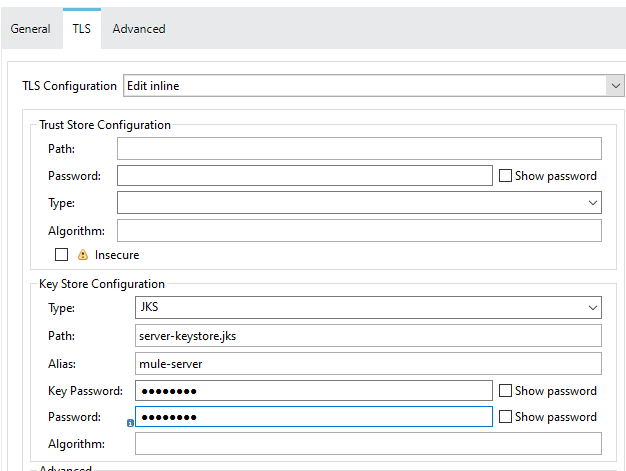Tick Show password for Key Store Password
Screen dimensions: 626x471
tap(505, 417)
